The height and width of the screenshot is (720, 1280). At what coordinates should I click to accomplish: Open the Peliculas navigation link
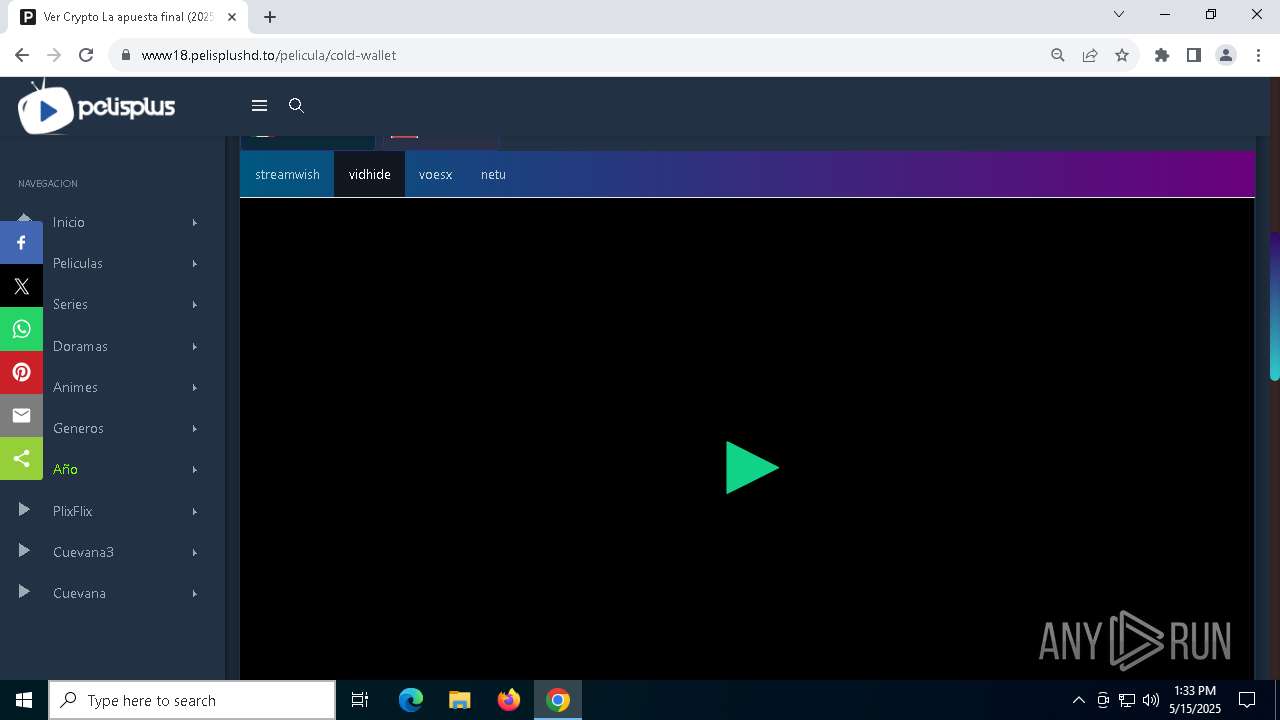(x=78, y=263)
